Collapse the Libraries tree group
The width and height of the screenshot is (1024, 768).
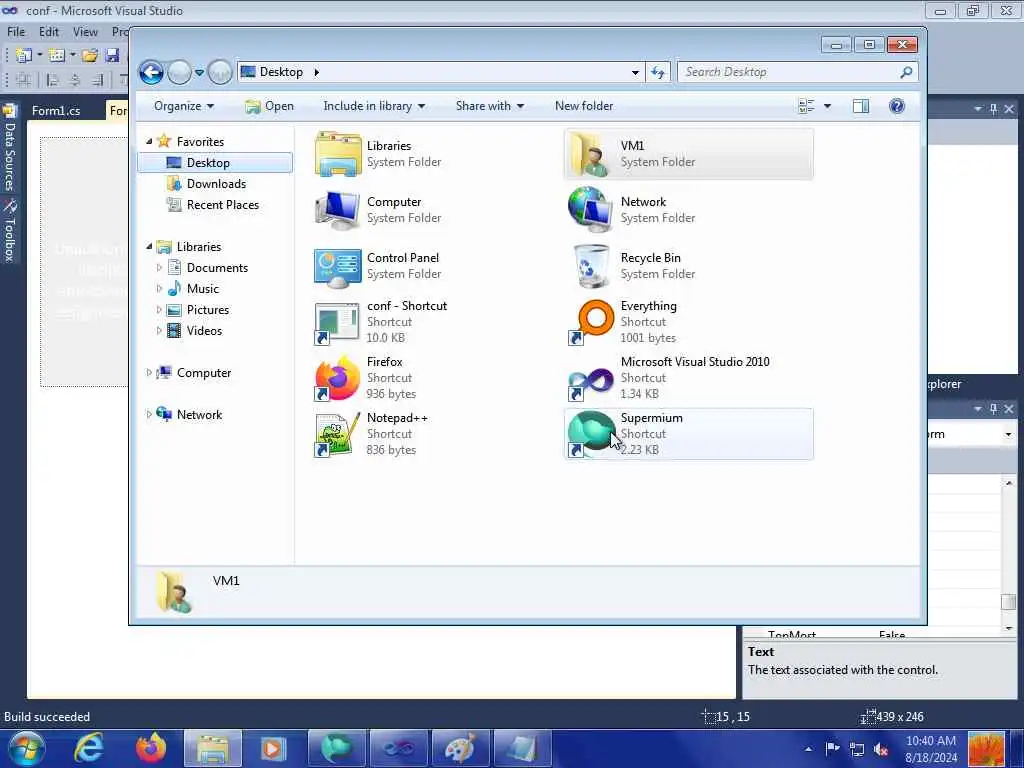[x=149, y=246]
